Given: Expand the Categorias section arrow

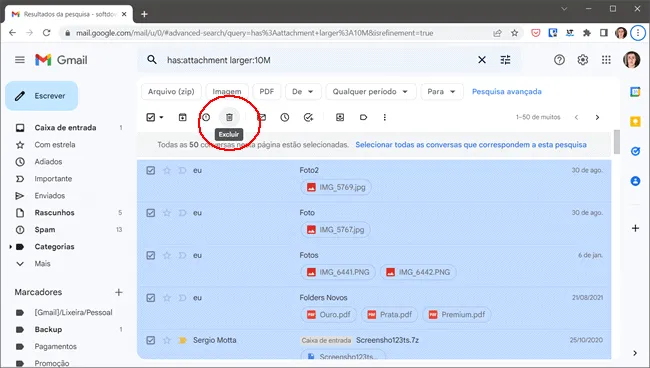Looking at the screenshot, I should pyautogui.click(x=10, y=247).
